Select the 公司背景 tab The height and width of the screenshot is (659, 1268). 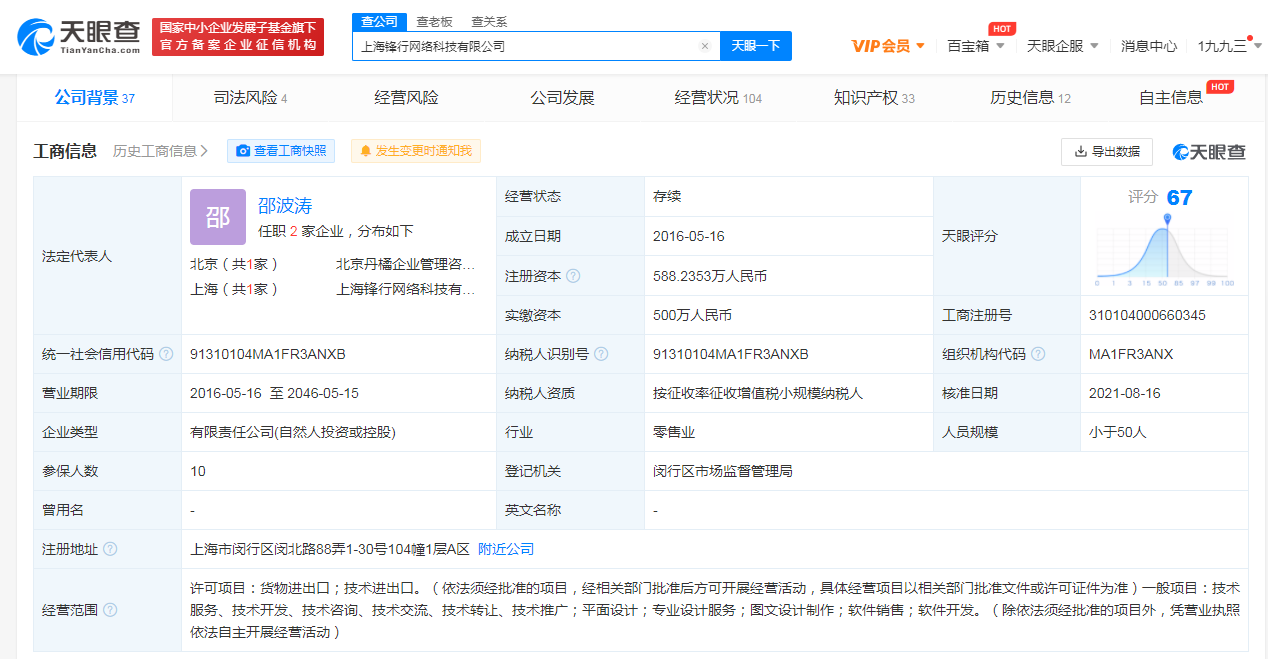click(95, 98)
